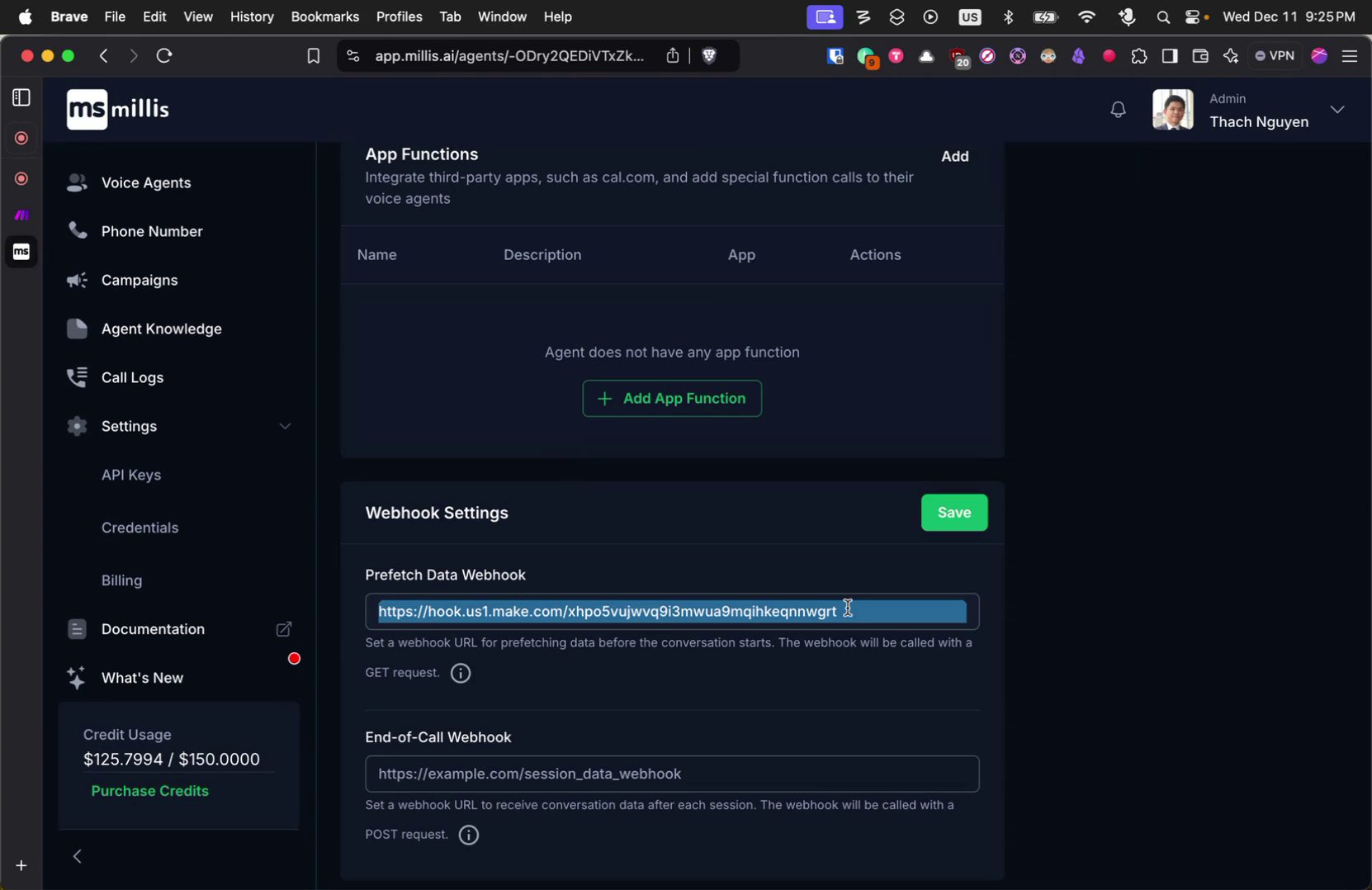The height and width of the screenshot is (890, 1372).
Task: Collapse the sidebar using the left chevron
Action: pyautogui.click(x=78, y=855)
